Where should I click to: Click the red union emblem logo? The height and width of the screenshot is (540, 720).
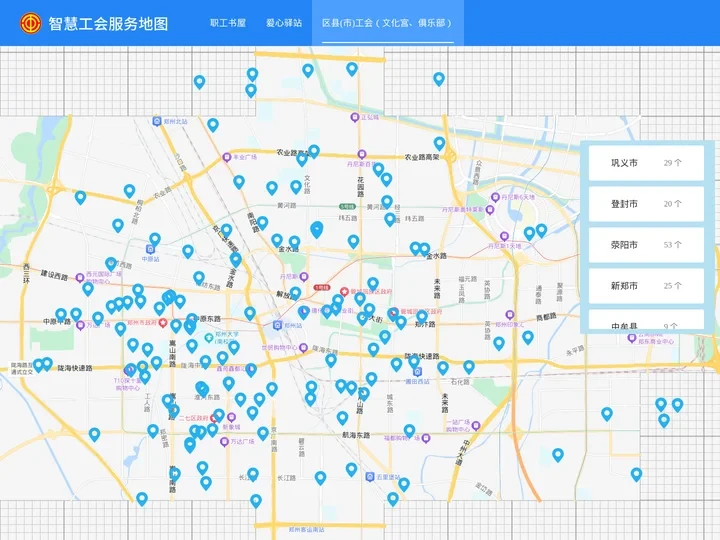click(30, 23)
